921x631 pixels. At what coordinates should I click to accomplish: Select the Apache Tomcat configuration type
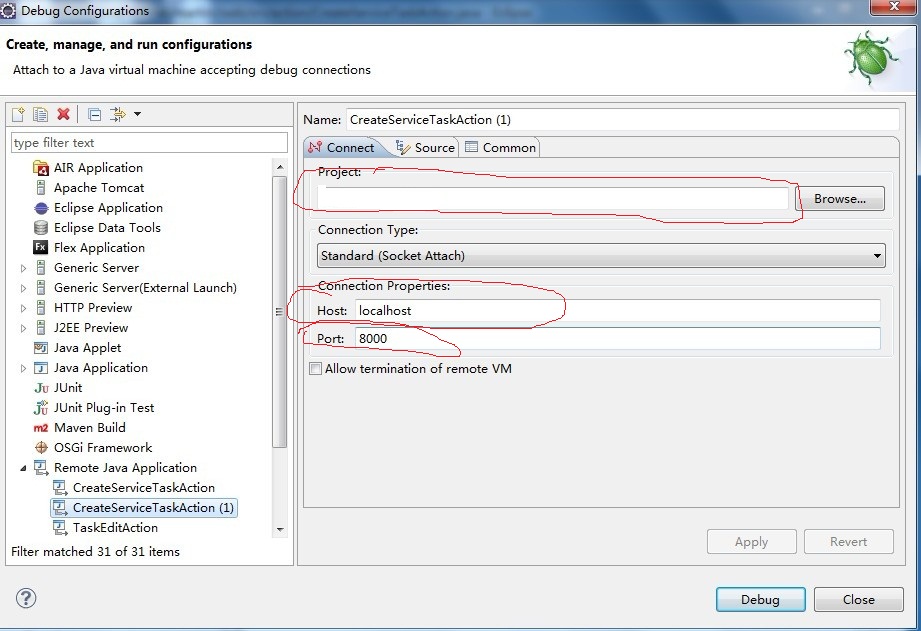[99, 187]
